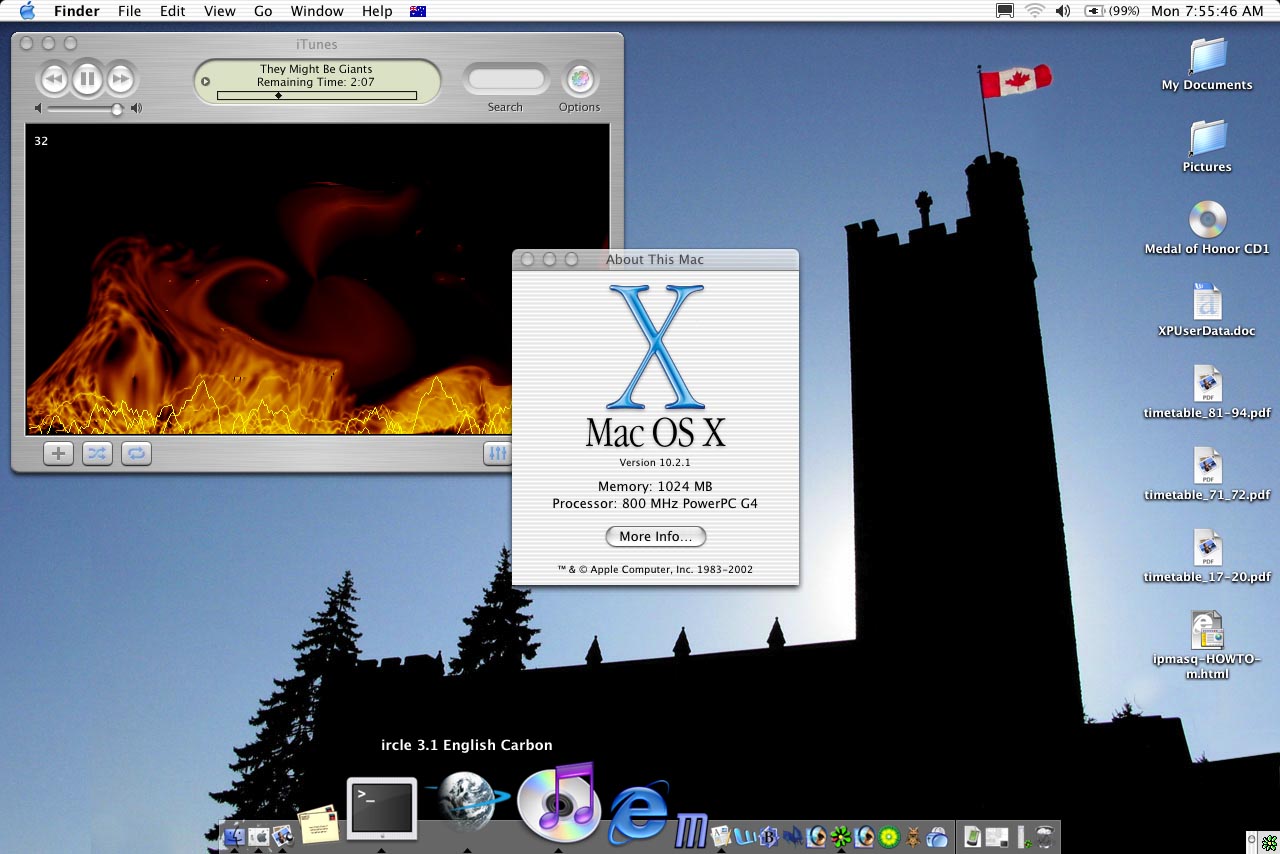Screen dimensions: 1280x854
Task: Open the flag keyboard input menu
Action: coord(418,11)
